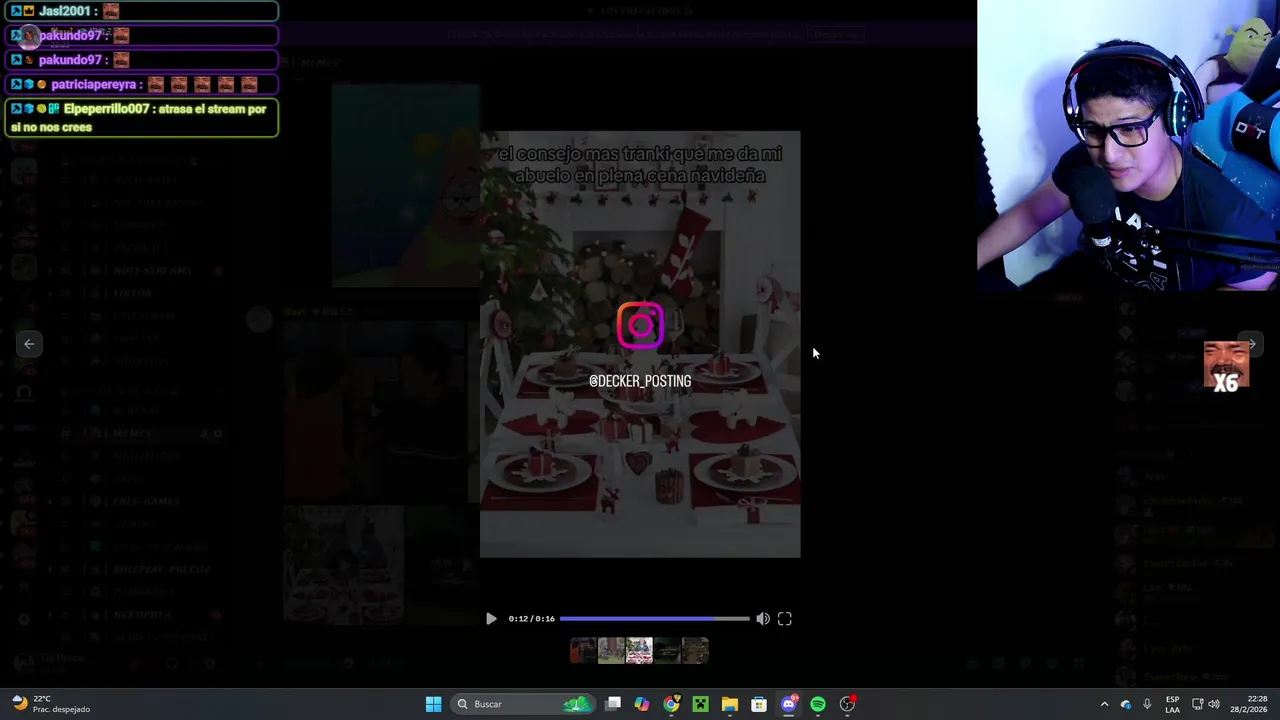
Task: Seek on the video progress bar
Action: pos(655,619)
